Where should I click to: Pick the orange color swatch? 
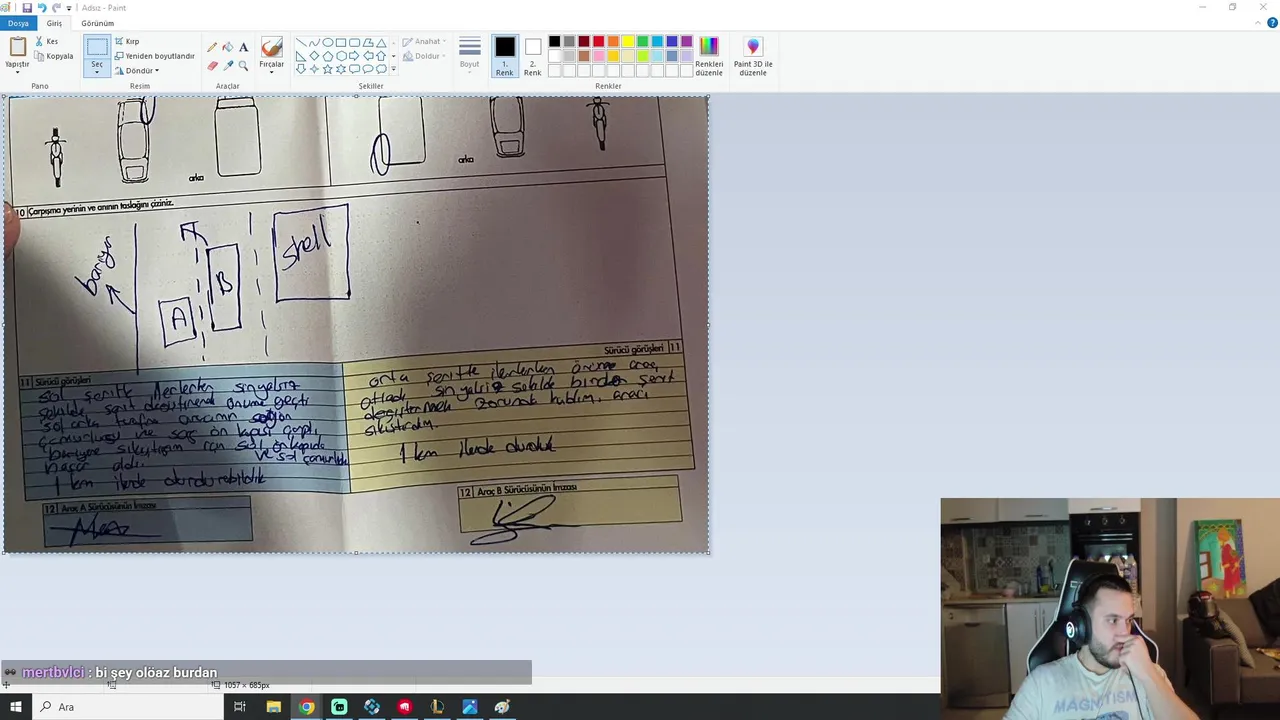613,41
